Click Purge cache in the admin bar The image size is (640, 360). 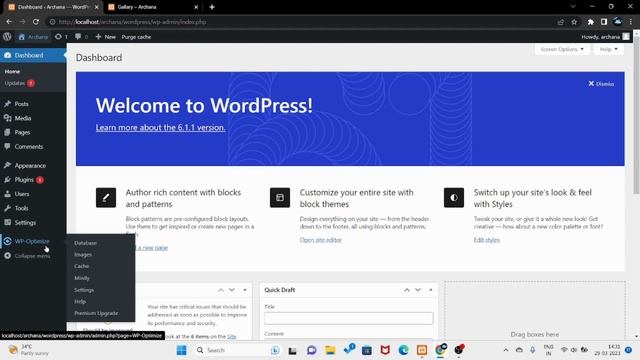coord(136,37)
